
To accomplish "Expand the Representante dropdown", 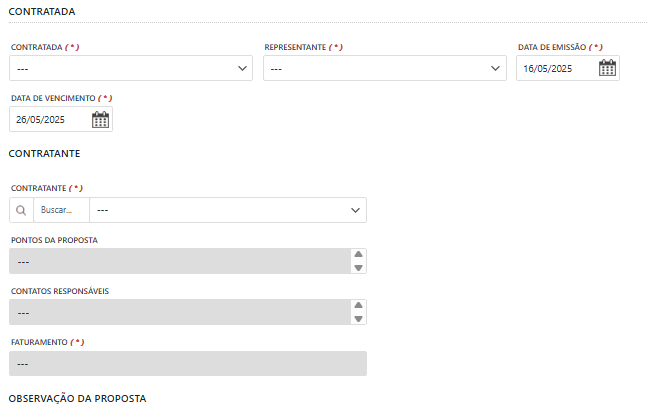I will 385,68.
